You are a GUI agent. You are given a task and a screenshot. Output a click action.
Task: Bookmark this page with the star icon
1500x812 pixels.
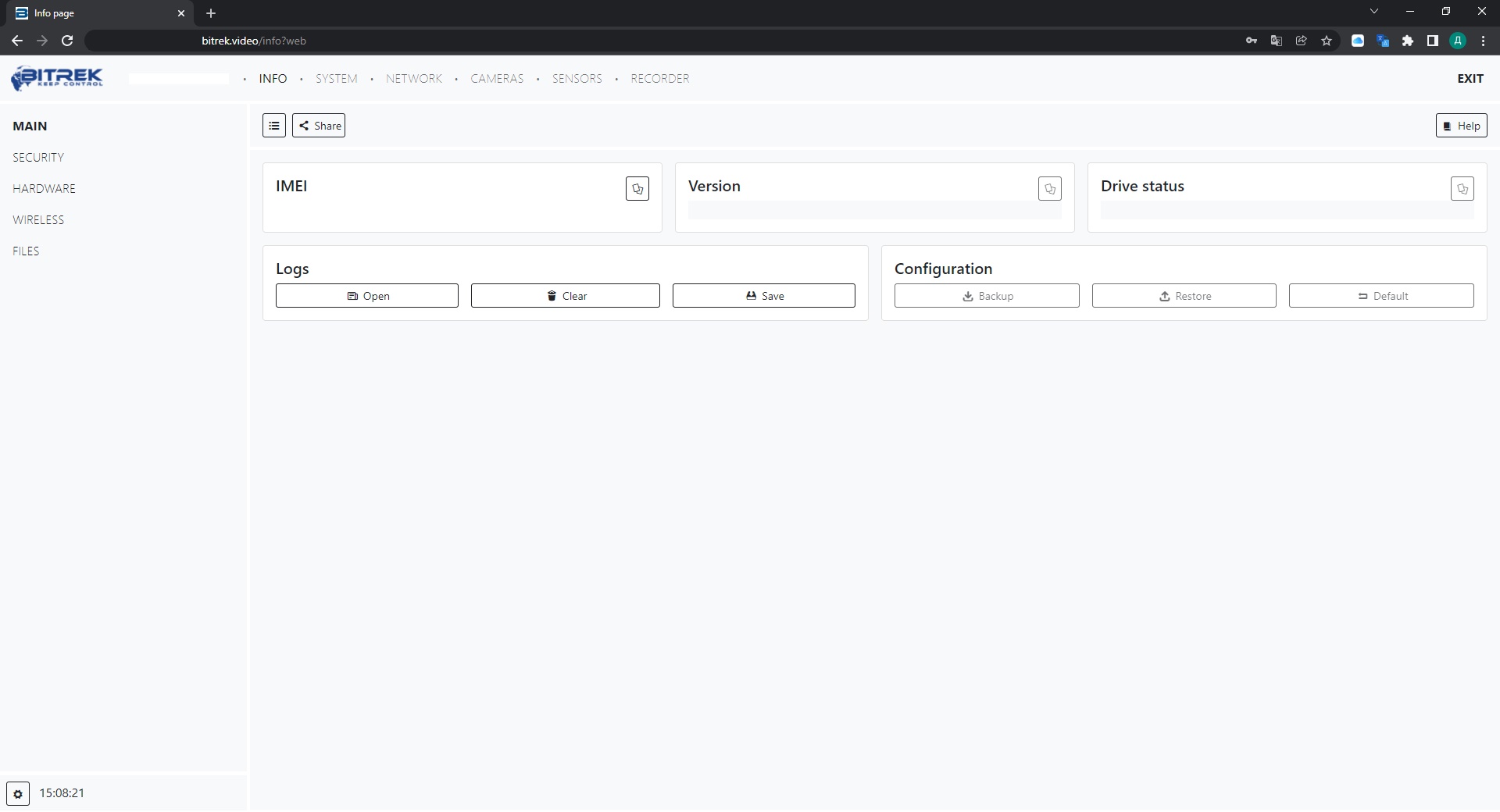click(1327, 41)
